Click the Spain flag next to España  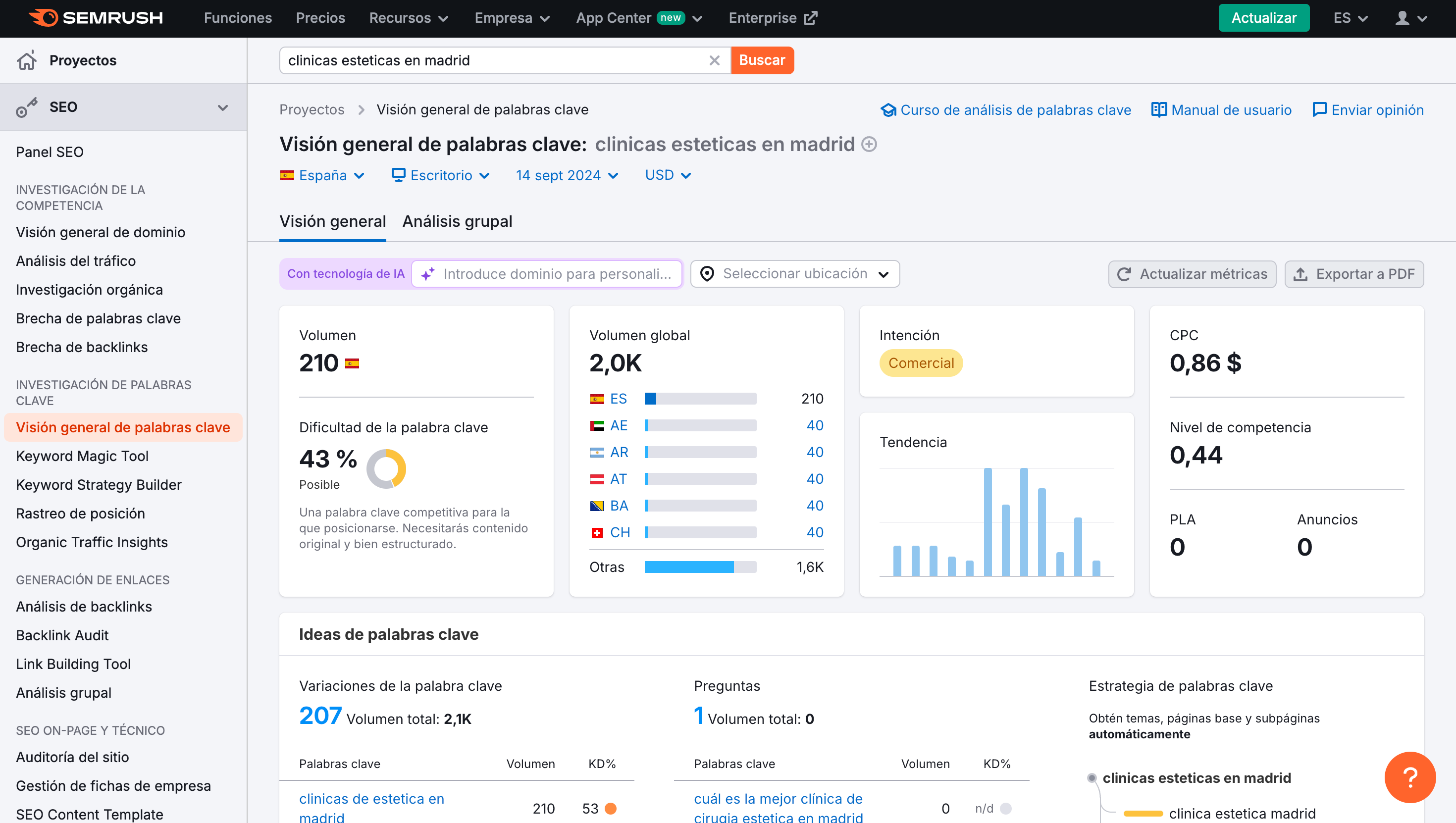(287, 175)
